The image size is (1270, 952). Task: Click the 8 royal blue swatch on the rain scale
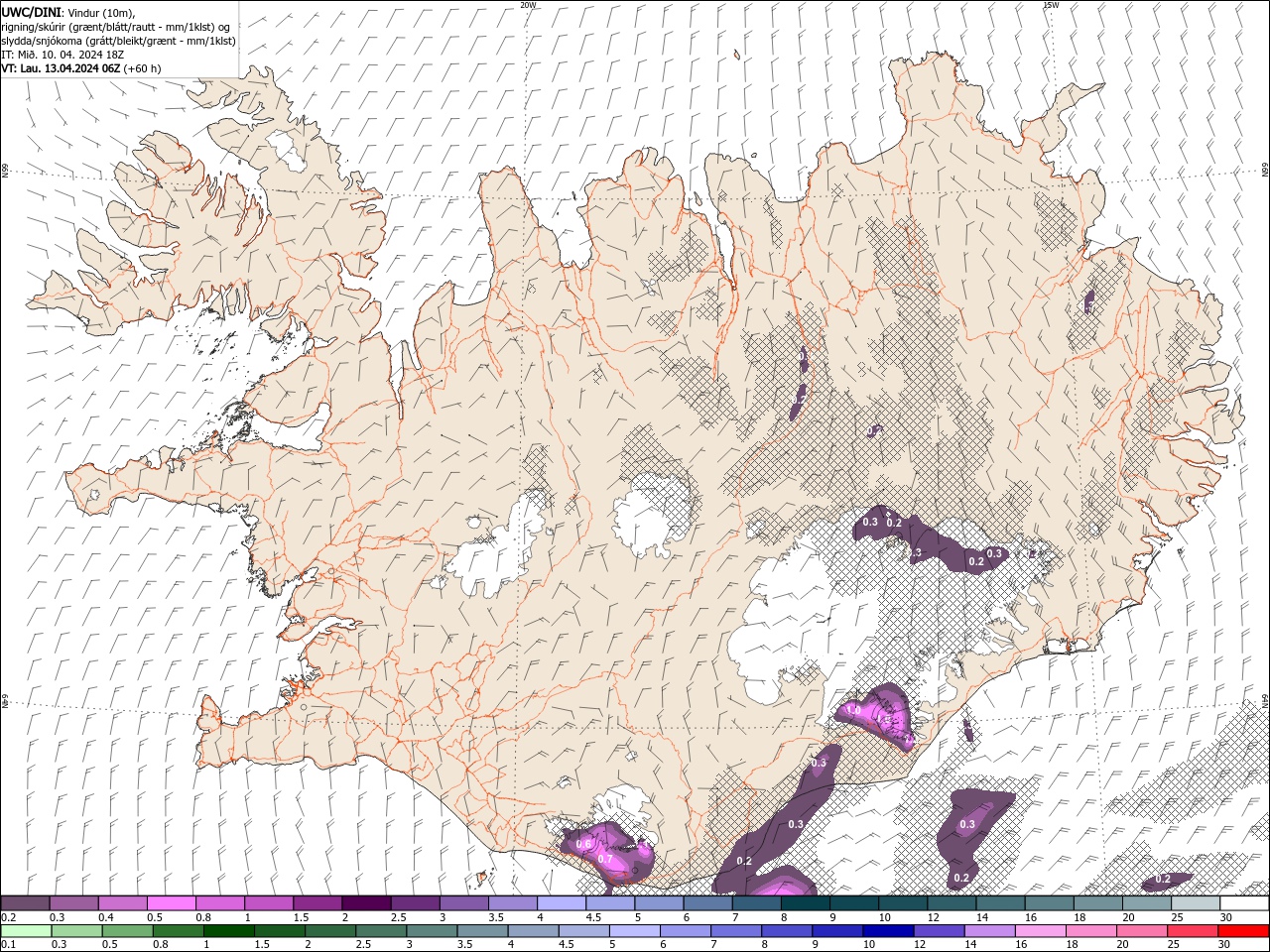click(x=787, y=931)
